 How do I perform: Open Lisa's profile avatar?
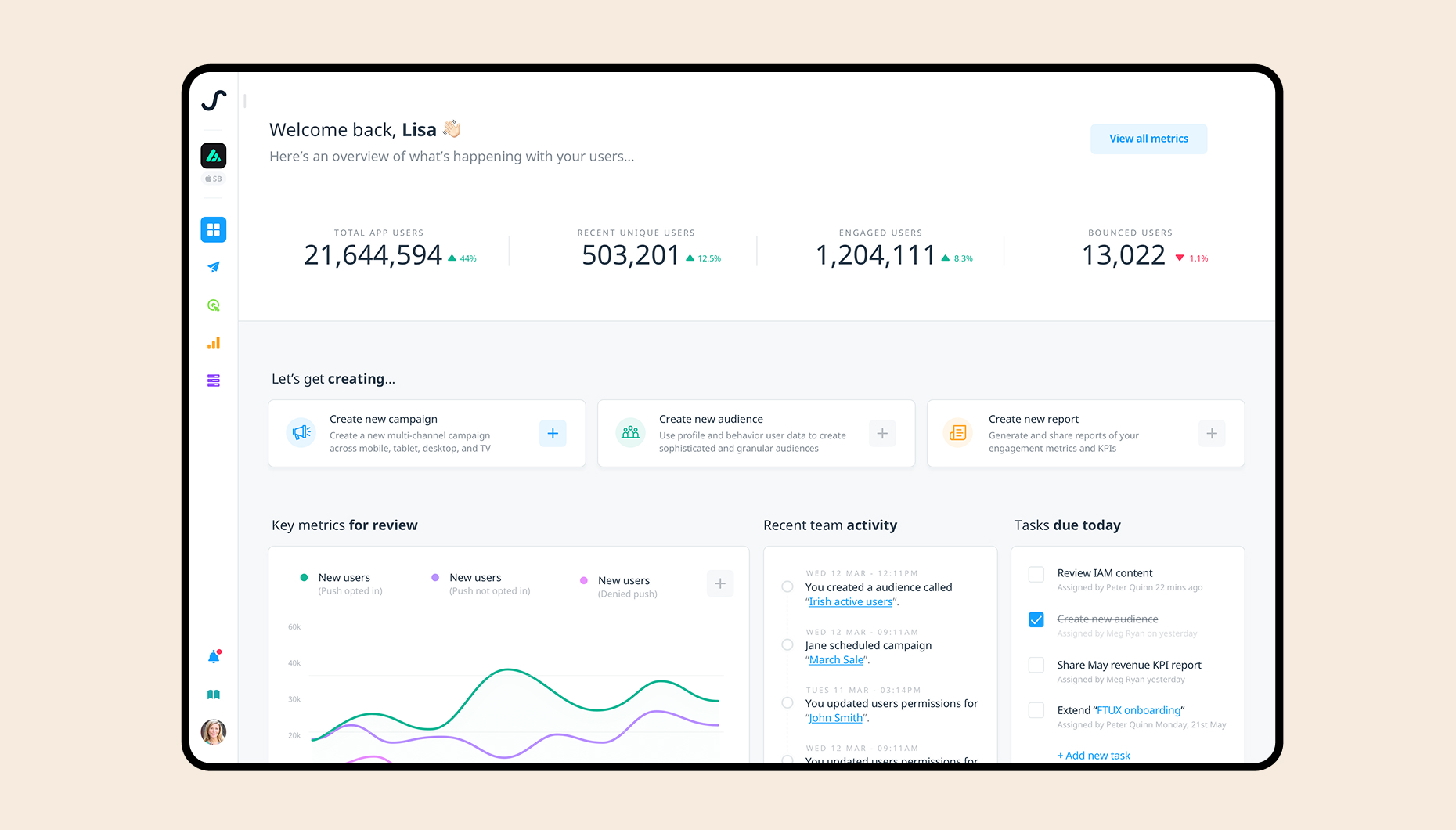tap(214, 732)
